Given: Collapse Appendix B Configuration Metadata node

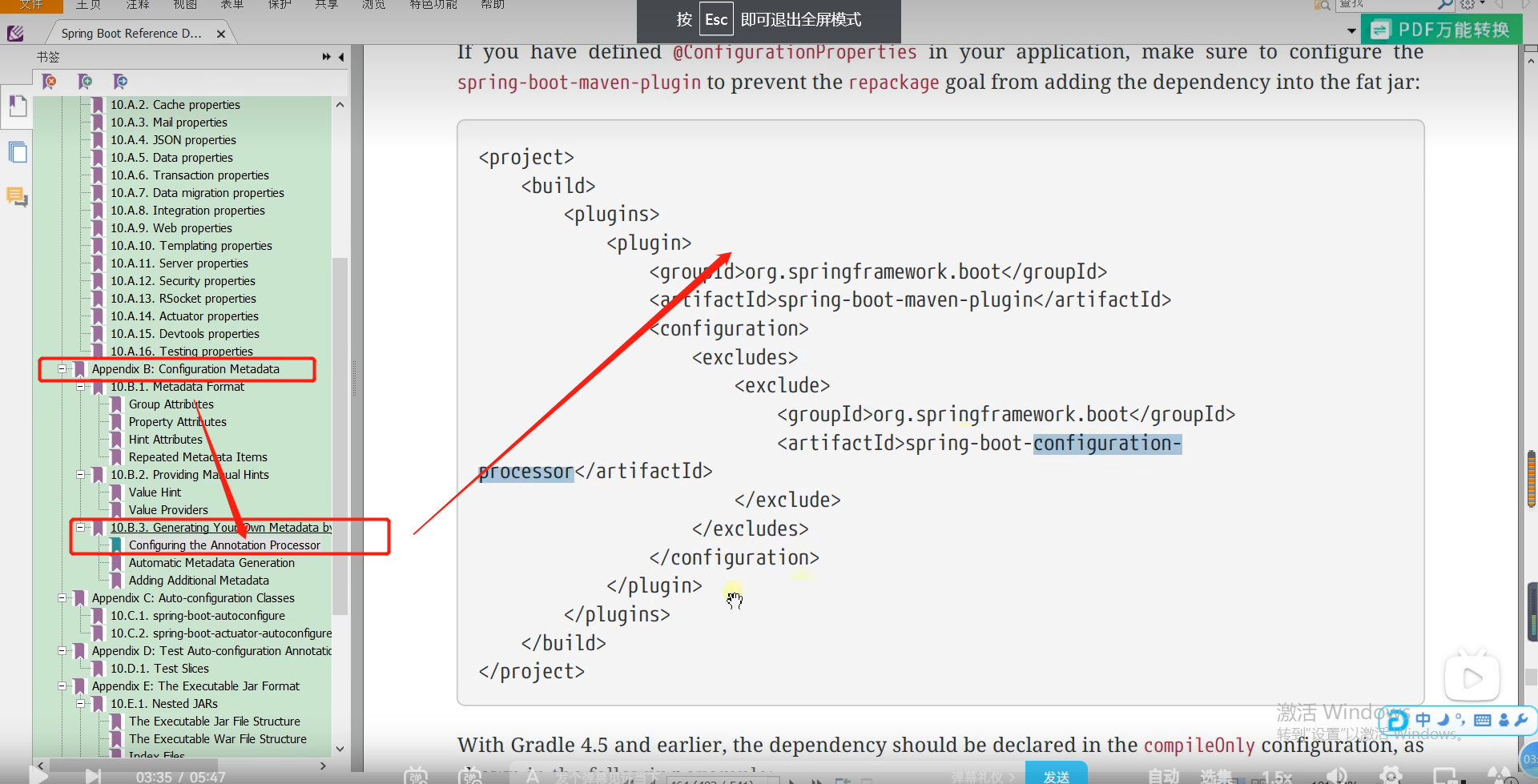Looking at the screenshot, I should pyautogui.click(x=62, y=369).
